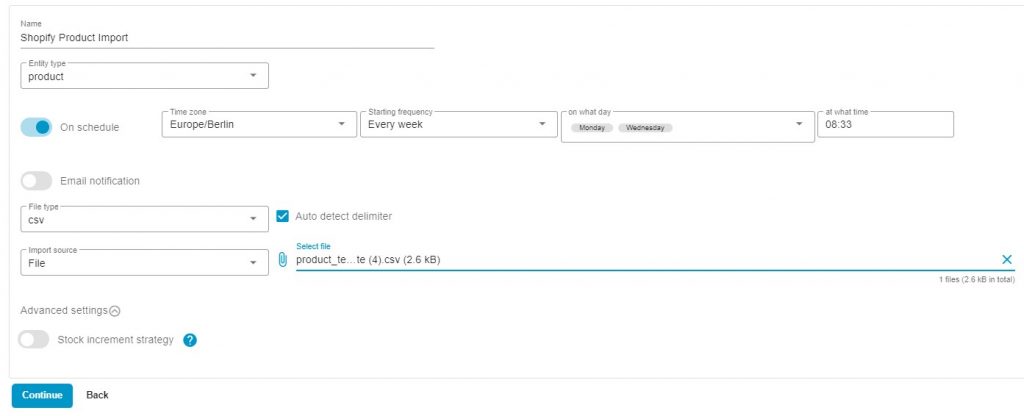Click the paperclip attach file icon
The width and height of the screenshot is (1024, 416).
[283, 259]
